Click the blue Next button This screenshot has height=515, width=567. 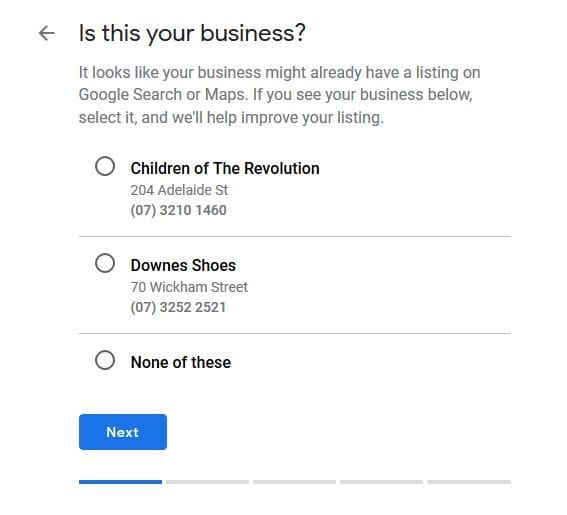(123, 432)
